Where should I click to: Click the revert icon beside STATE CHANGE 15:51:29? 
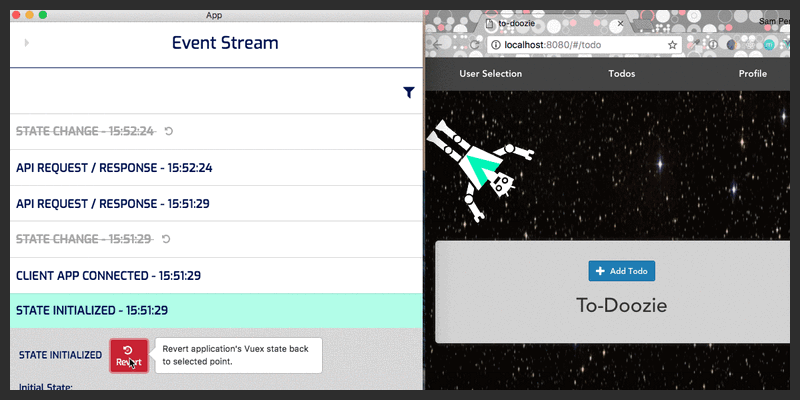[166, 239]
